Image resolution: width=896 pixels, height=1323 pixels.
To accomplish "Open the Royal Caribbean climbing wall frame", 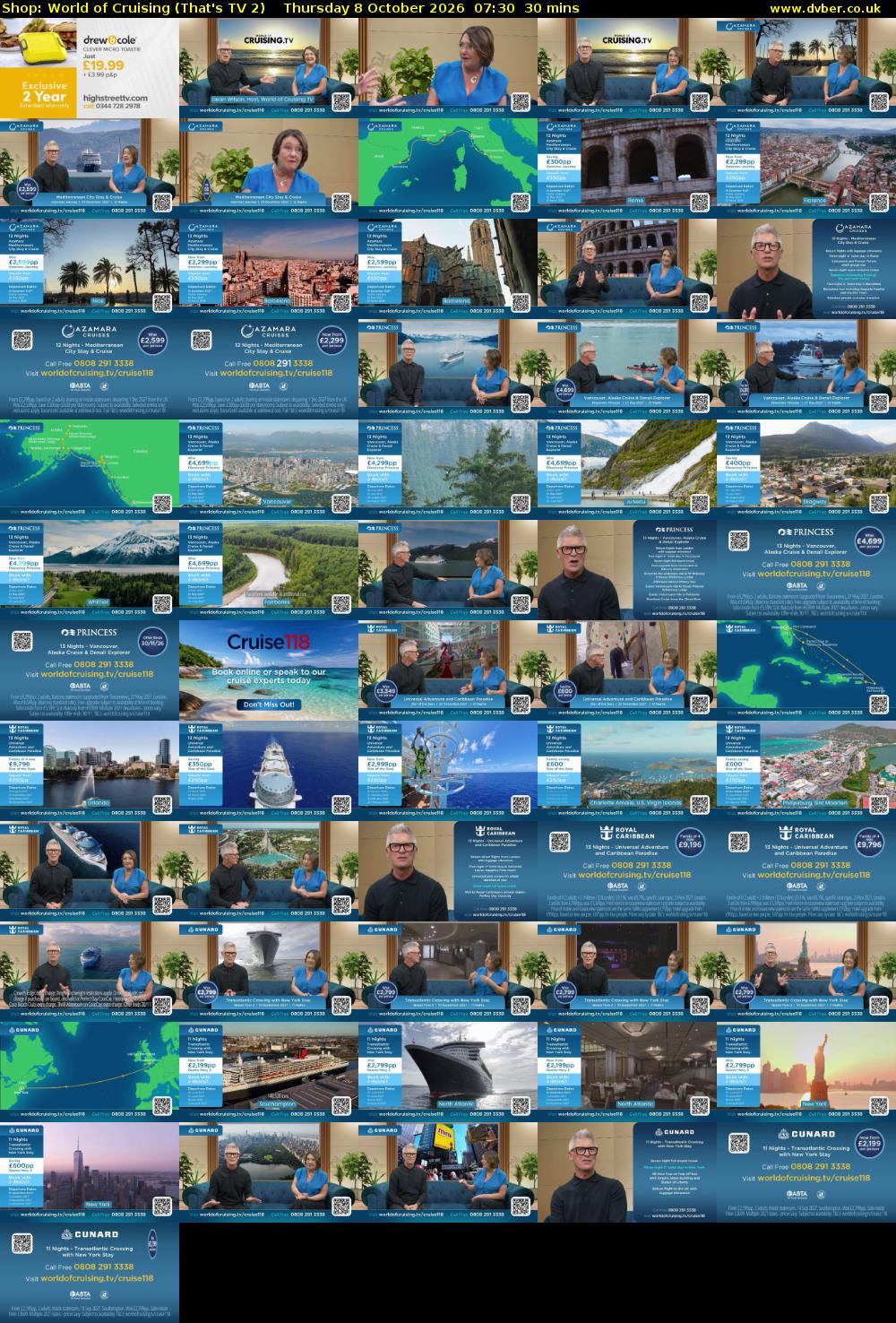I will click(627, 670).
